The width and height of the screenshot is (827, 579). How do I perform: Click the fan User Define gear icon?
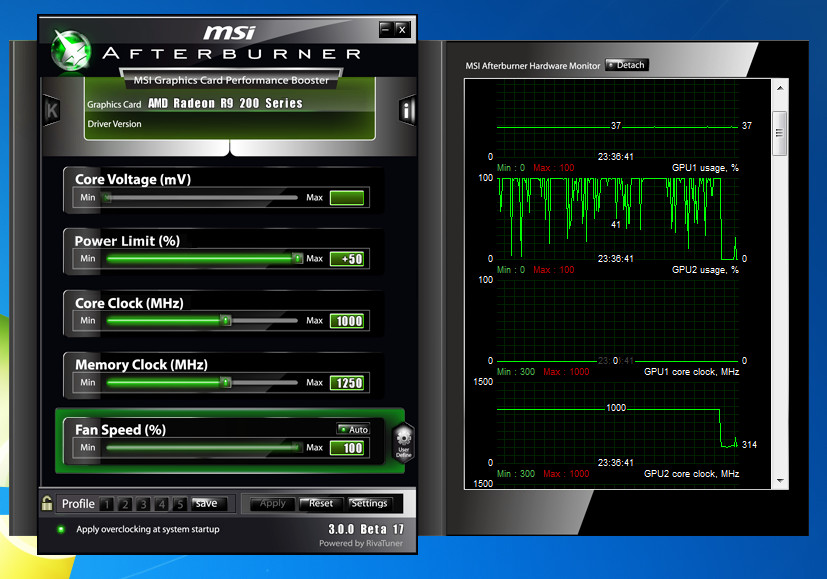(404, 442)
